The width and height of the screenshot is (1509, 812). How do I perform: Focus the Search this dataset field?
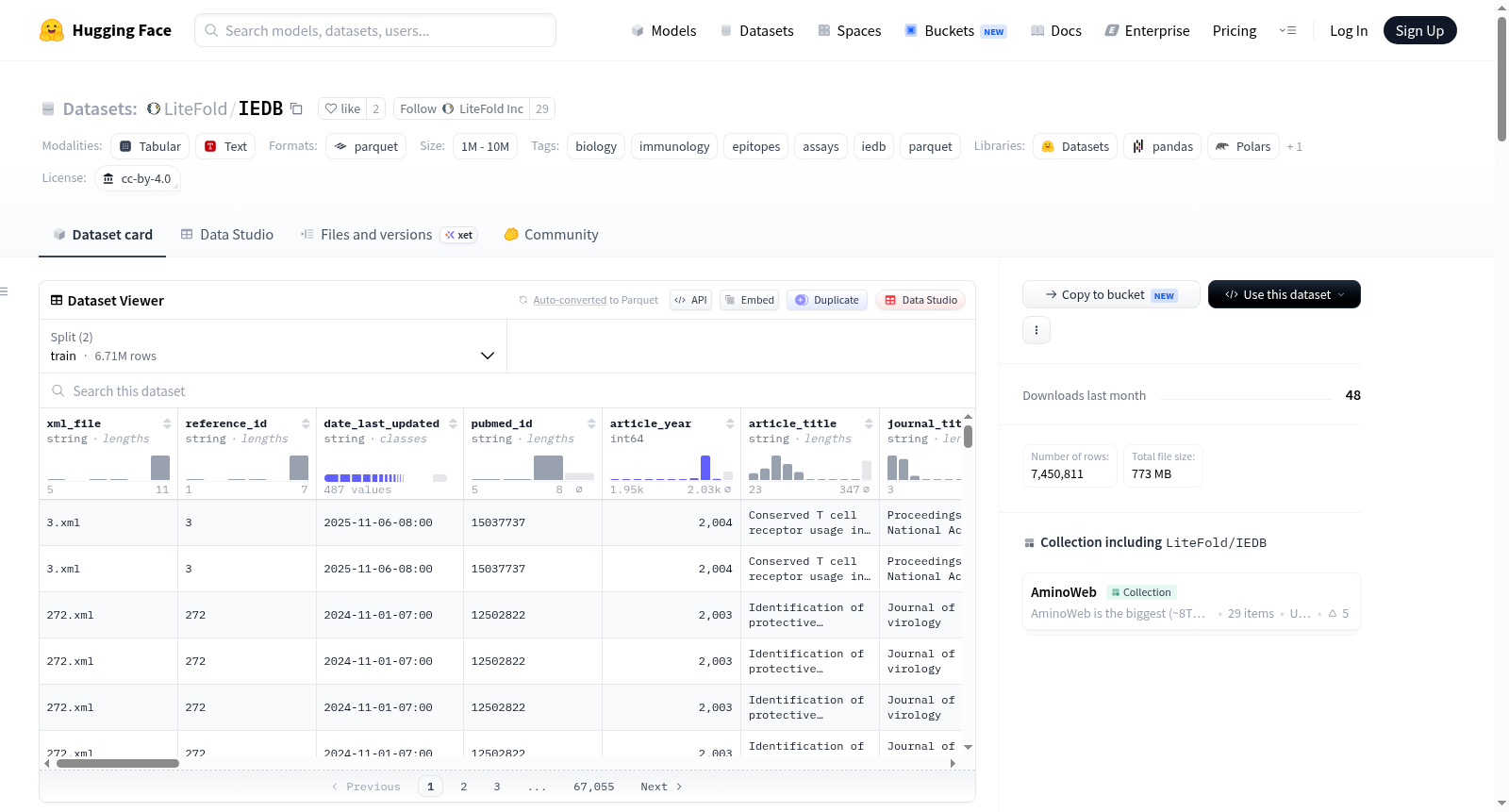507,390
